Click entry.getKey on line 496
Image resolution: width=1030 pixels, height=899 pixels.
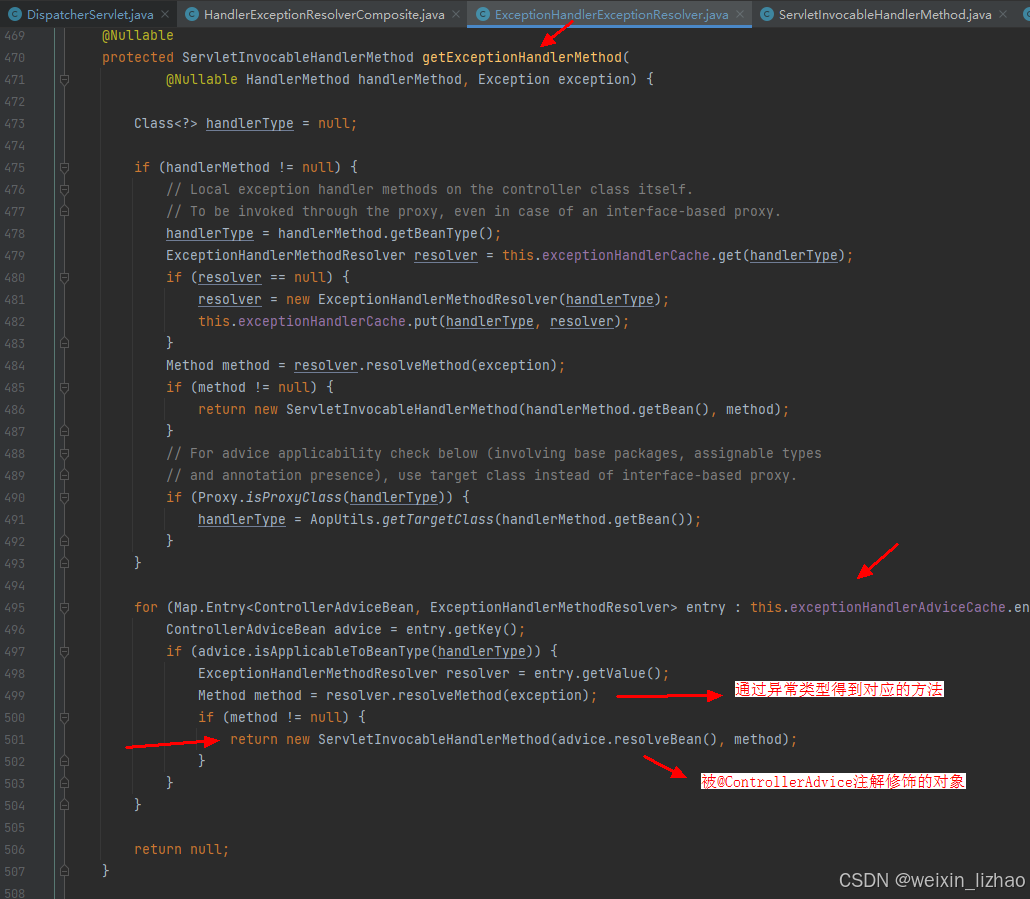[x=454, y=630]
